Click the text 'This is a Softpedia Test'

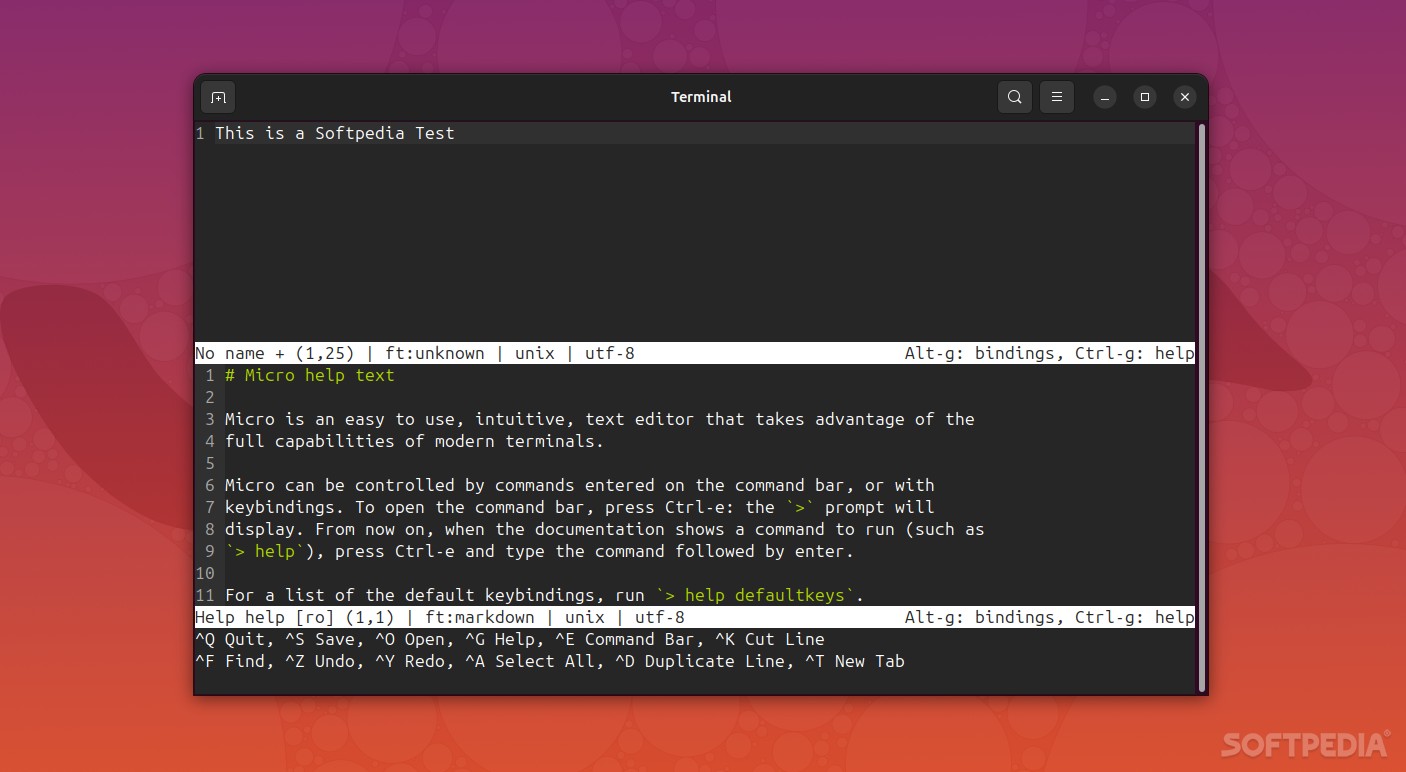click(335, 133)
